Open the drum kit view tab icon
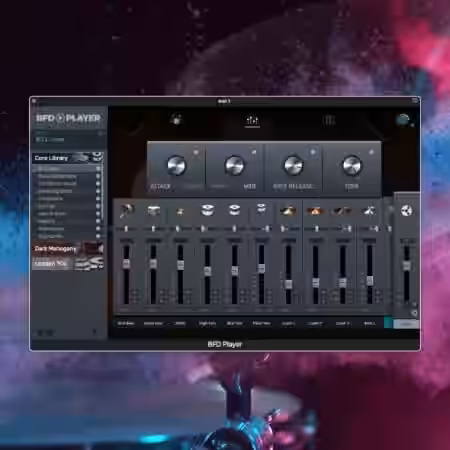The image size is (450, 450). coord(176,119)
